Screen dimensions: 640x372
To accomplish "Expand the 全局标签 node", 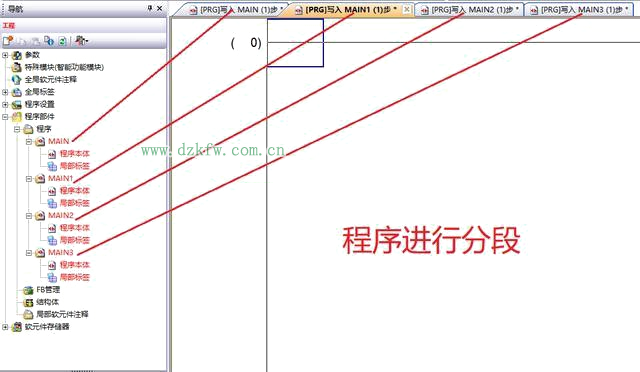I will coord(5,92).
